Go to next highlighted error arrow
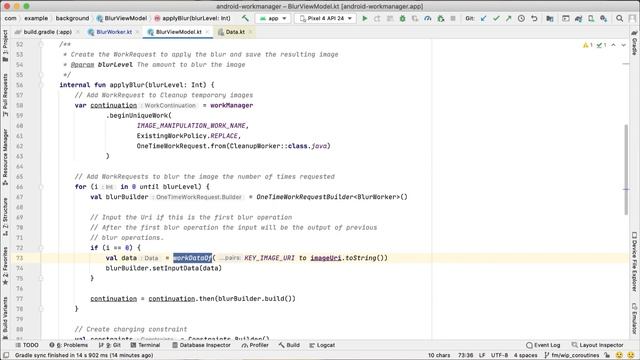The height and width of the screenshot is (360, 640). tap(624, 45)
